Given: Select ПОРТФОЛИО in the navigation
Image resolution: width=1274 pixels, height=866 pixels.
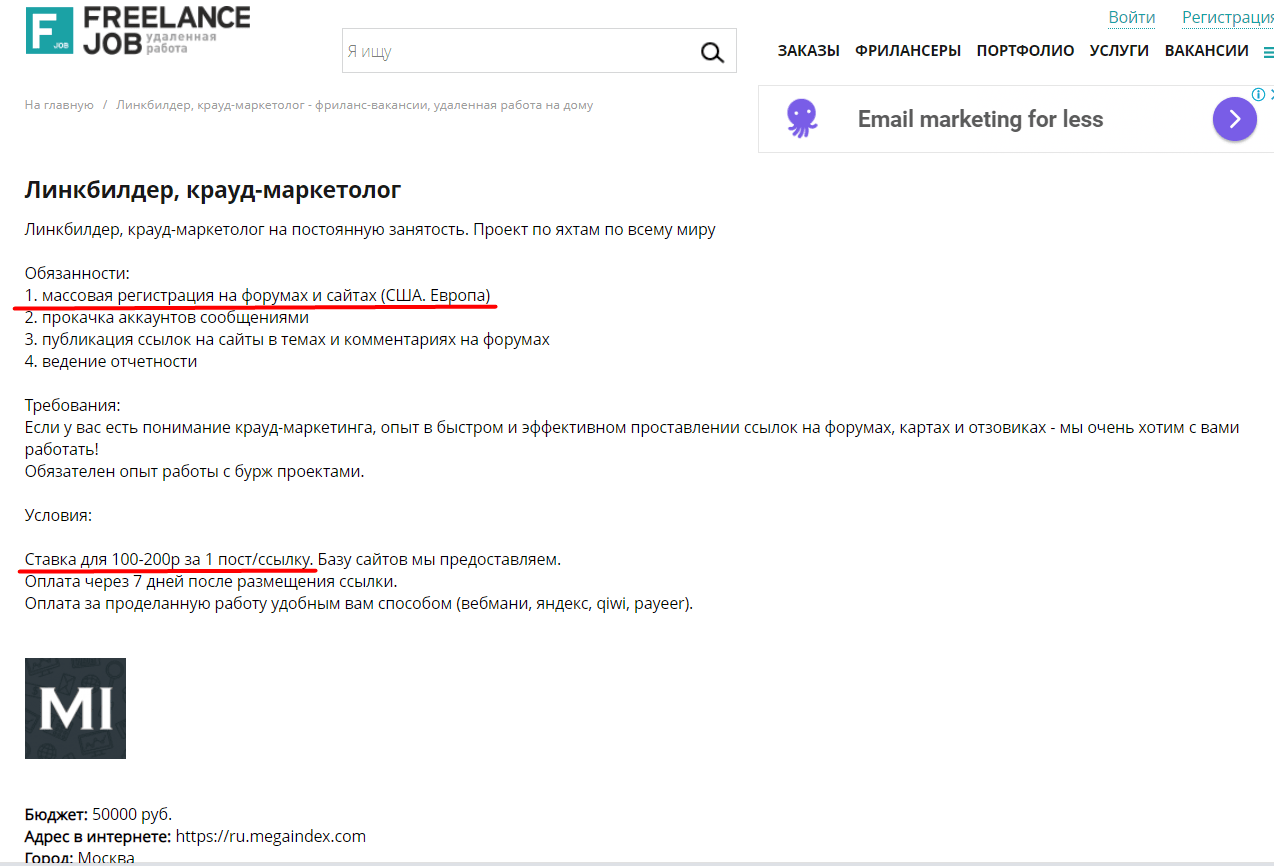Looking at the screenshot, I should pyautogui.click(x=1025, y=51).
